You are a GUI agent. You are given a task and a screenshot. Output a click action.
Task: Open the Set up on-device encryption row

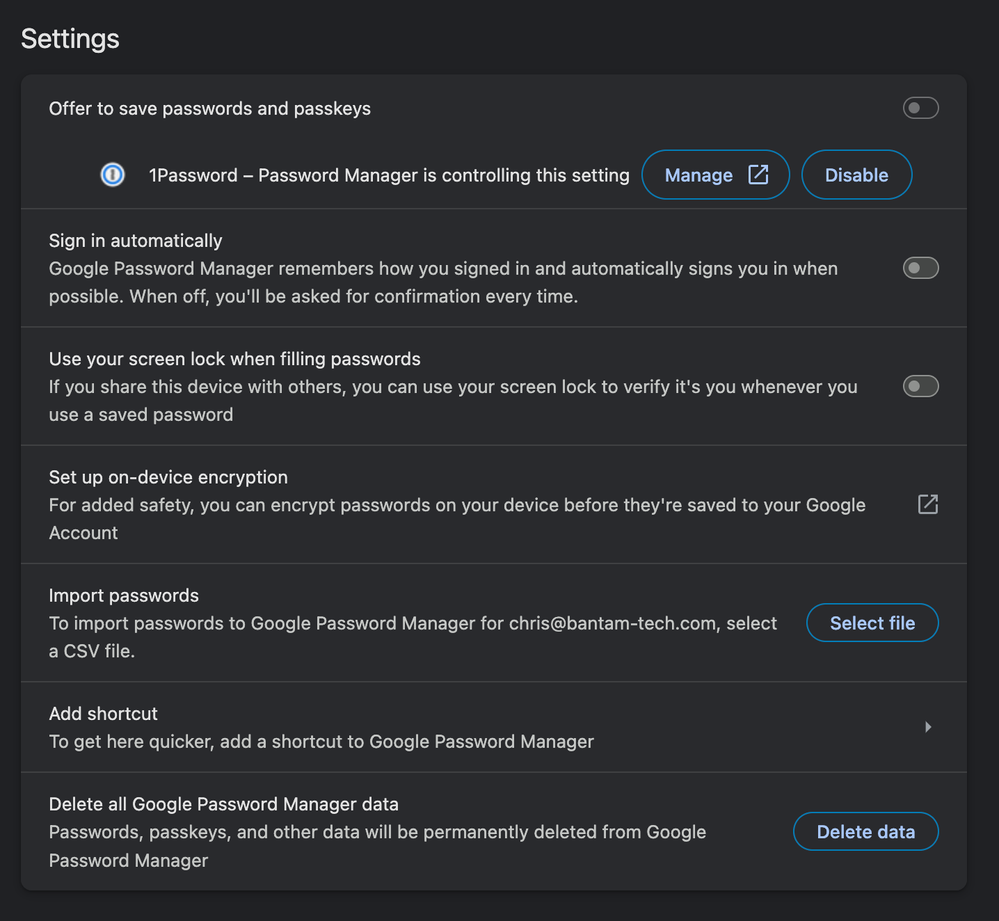494,504
